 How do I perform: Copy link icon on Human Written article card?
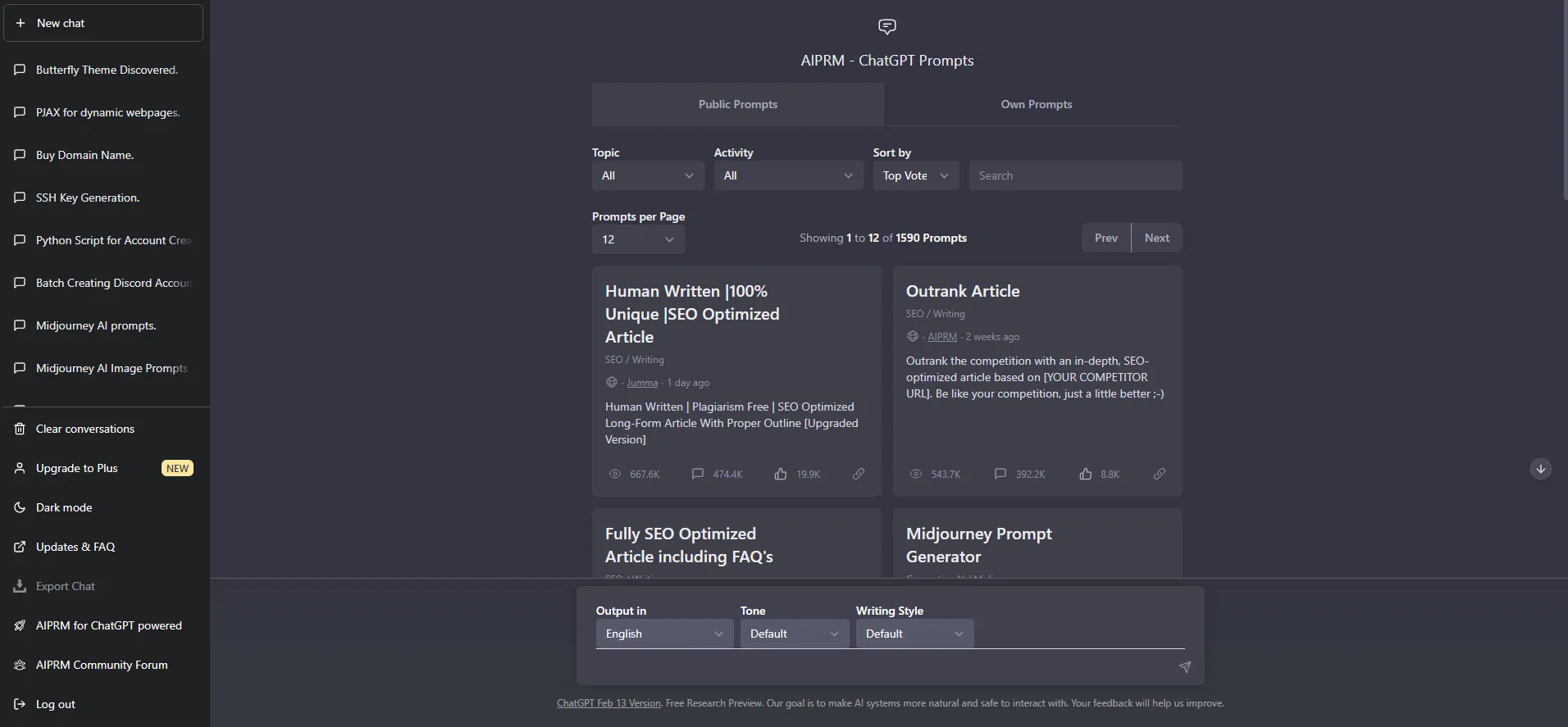pyautogui.click(x=859, y=474)
